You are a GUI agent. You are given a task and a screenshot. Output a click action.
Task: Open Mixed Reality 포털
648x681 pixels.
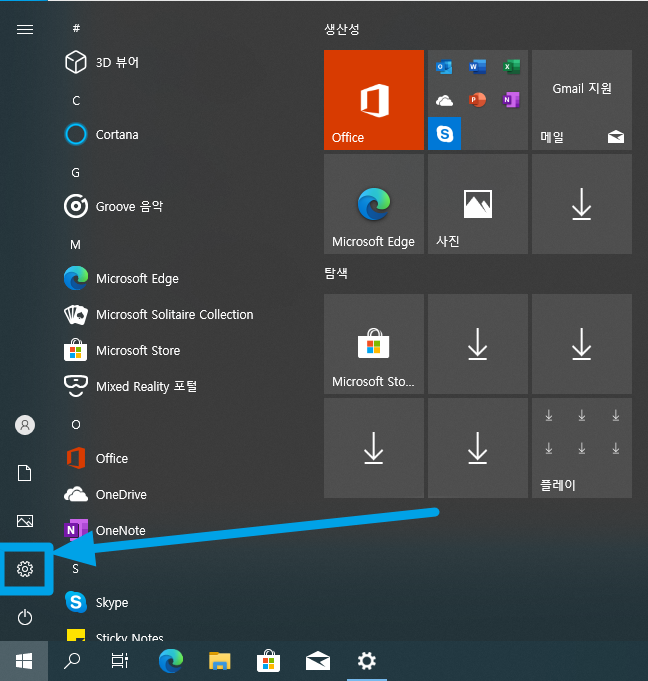click(130, 386)
